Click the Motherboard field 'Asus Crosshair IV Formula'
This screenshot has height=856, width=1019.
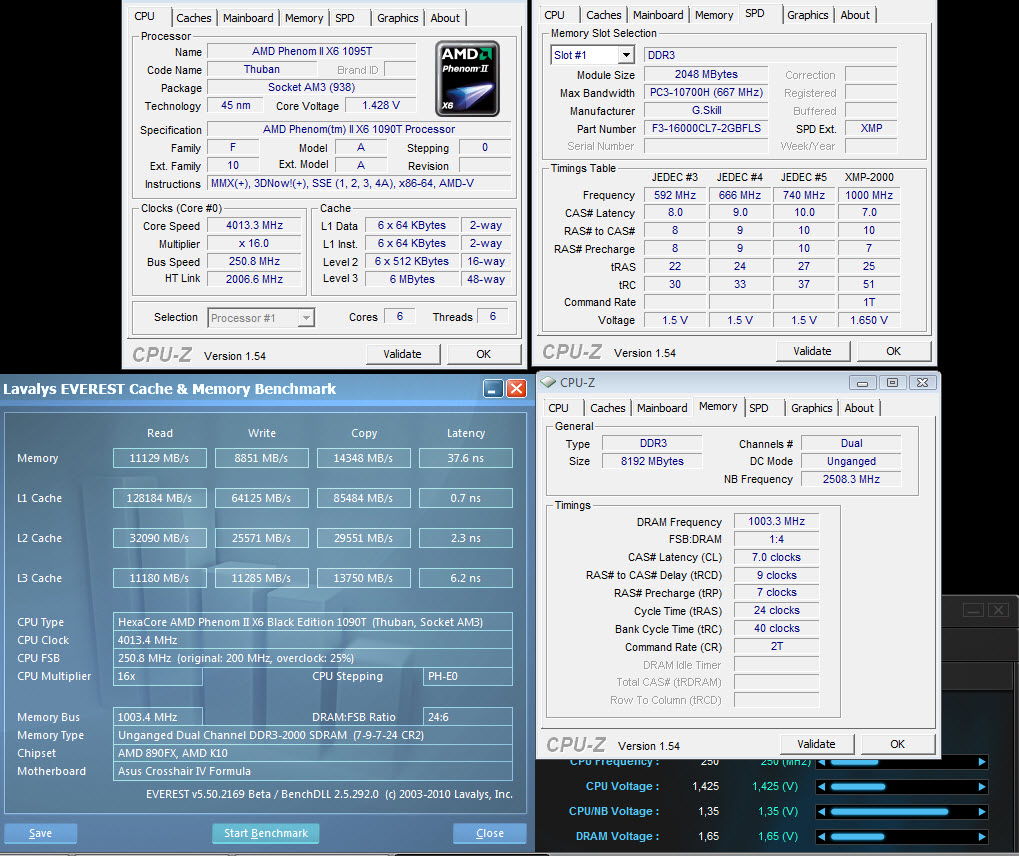pos(313,772)
